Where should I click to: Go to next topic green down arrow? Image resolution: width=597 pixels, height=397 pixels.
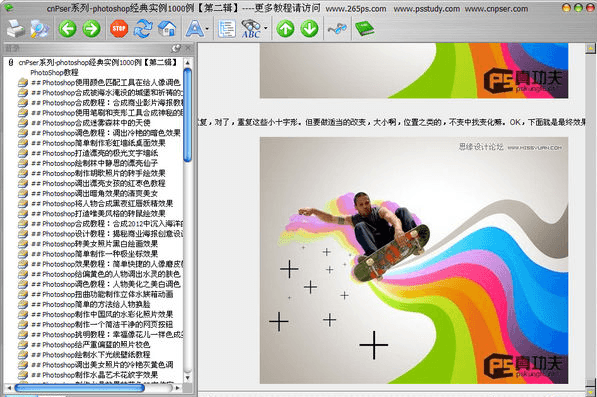pyautogui.click(x=310, y=29)
